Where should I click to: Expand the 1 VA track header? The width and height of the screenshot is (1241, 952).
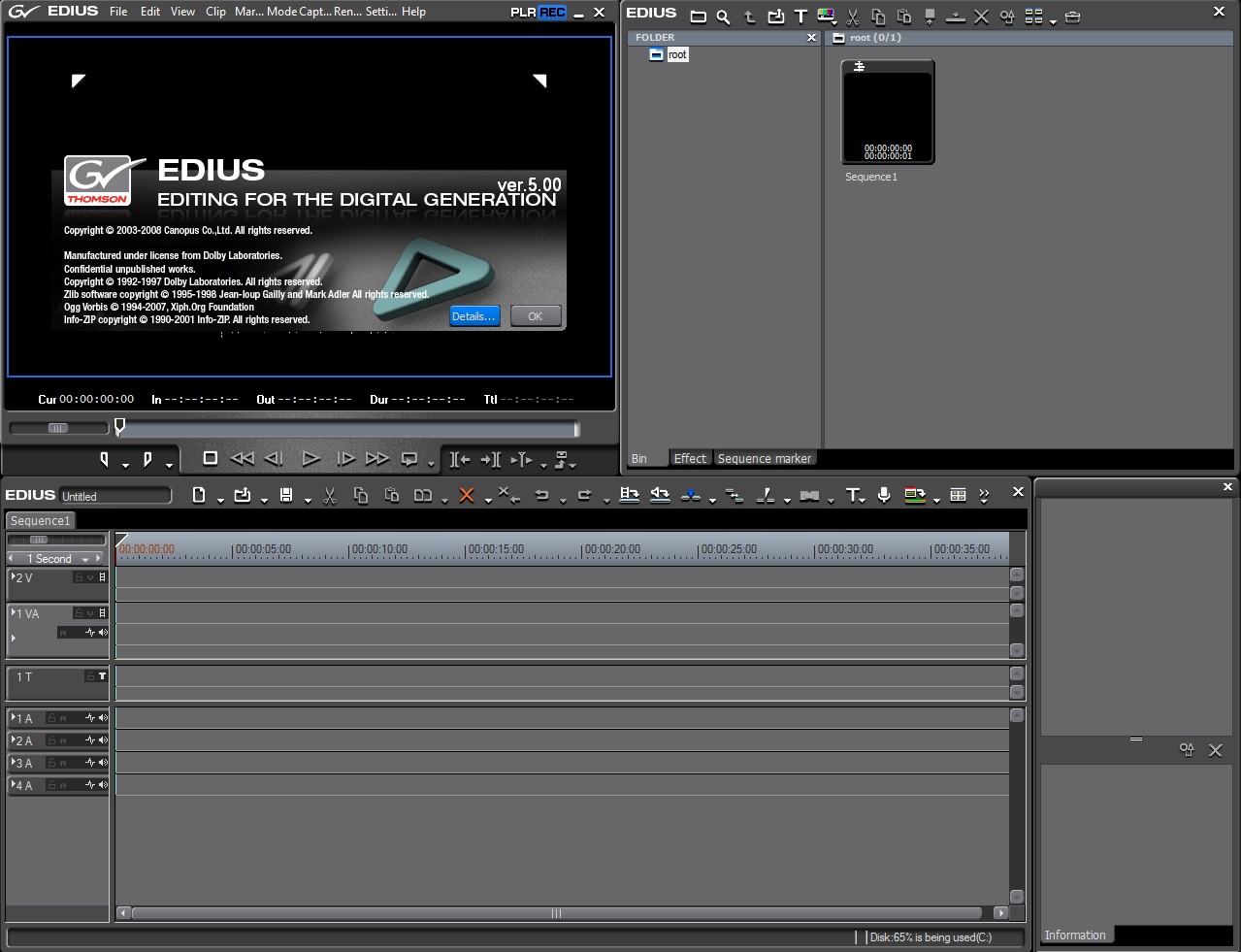(x=14, y=612)
